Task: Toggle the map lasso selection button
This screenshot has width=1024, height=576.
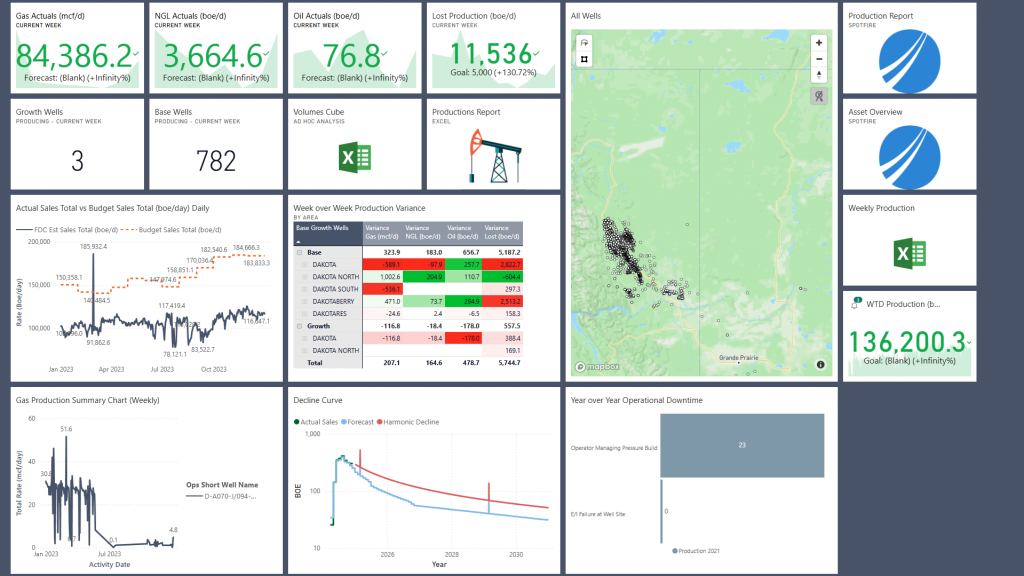Action: pos(584,43)
